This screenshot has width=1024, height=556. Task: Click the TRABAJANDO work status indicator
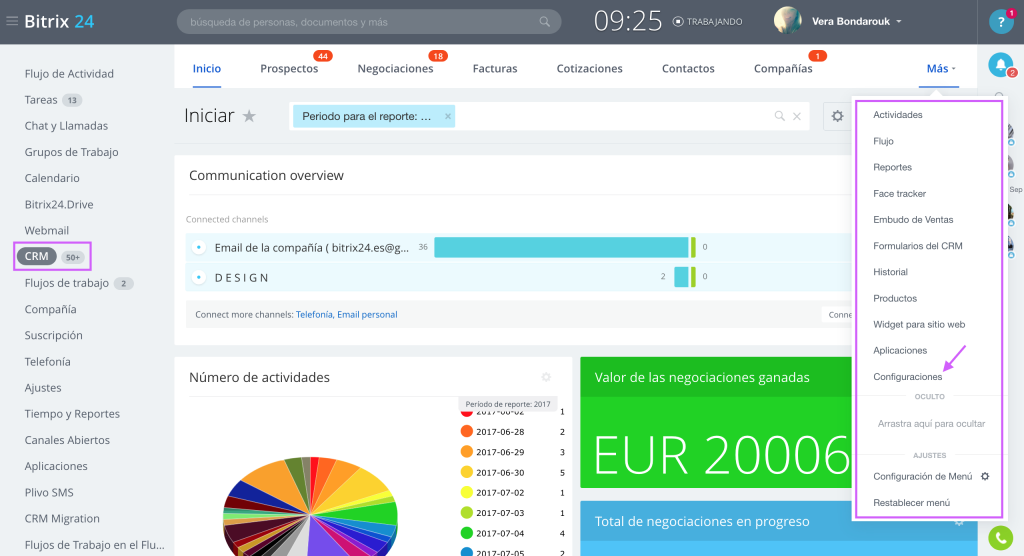tap(707, 22)
